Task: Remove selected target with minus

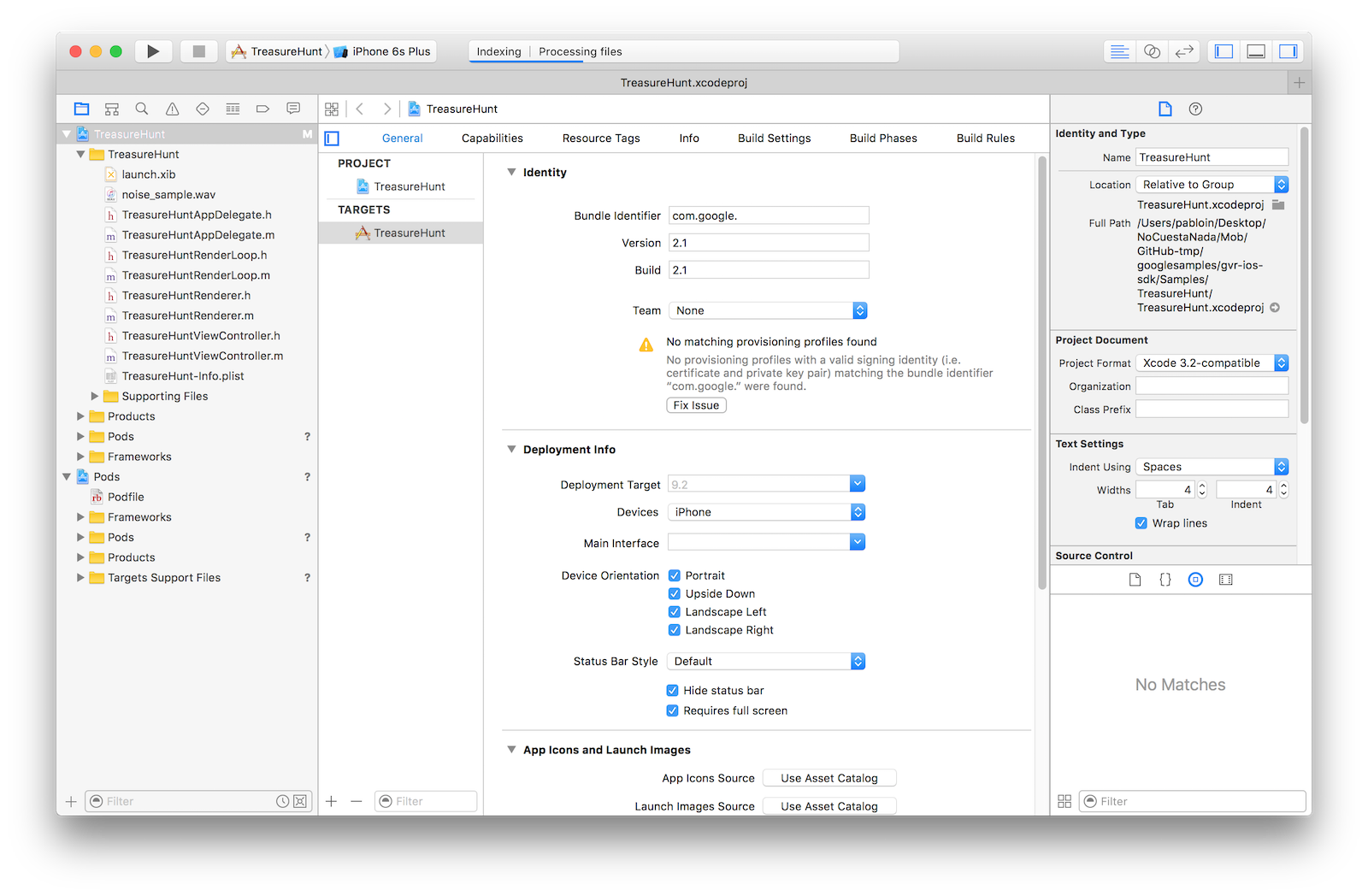Action: coord(357,801)
